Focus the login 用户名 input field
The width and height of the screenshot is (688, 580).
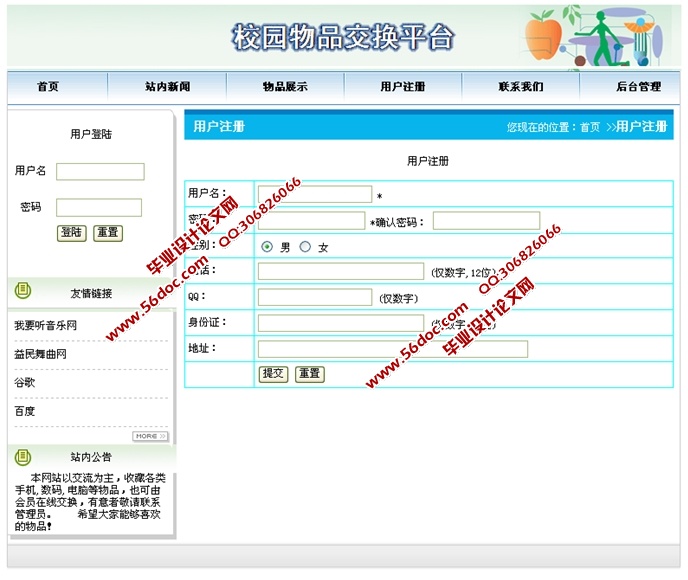[100, 172]
